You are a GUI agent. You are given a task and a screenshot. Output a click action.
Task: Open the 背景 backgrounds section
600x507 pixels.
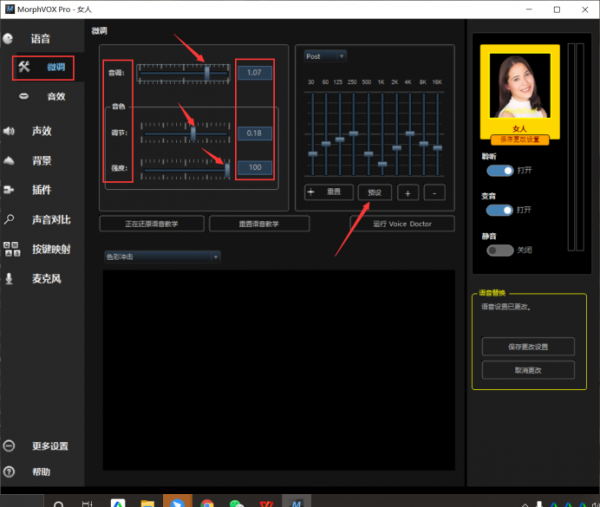click(x=41, y=160)
